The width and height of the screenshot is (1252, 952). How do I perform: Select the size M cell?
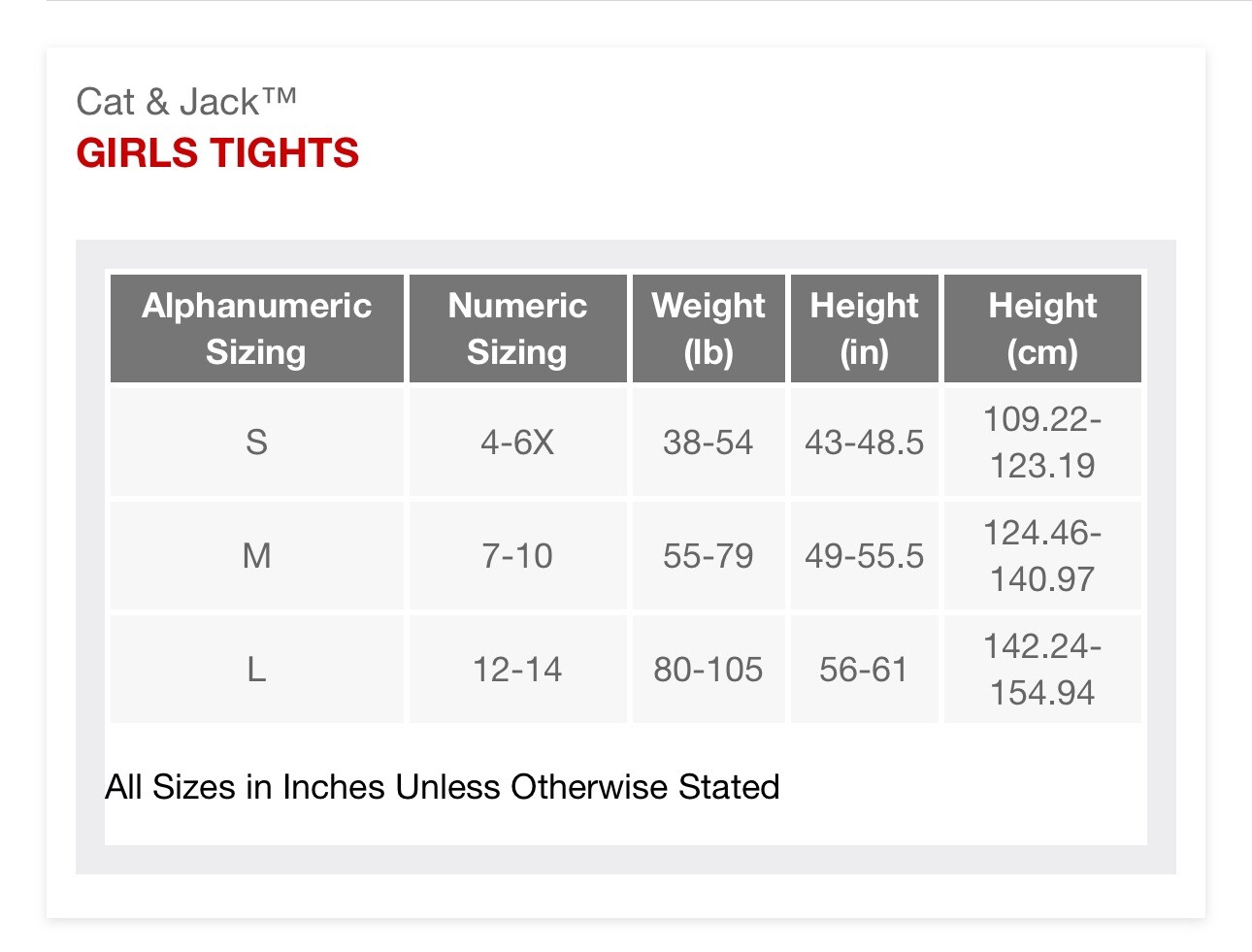coord(257,556)
